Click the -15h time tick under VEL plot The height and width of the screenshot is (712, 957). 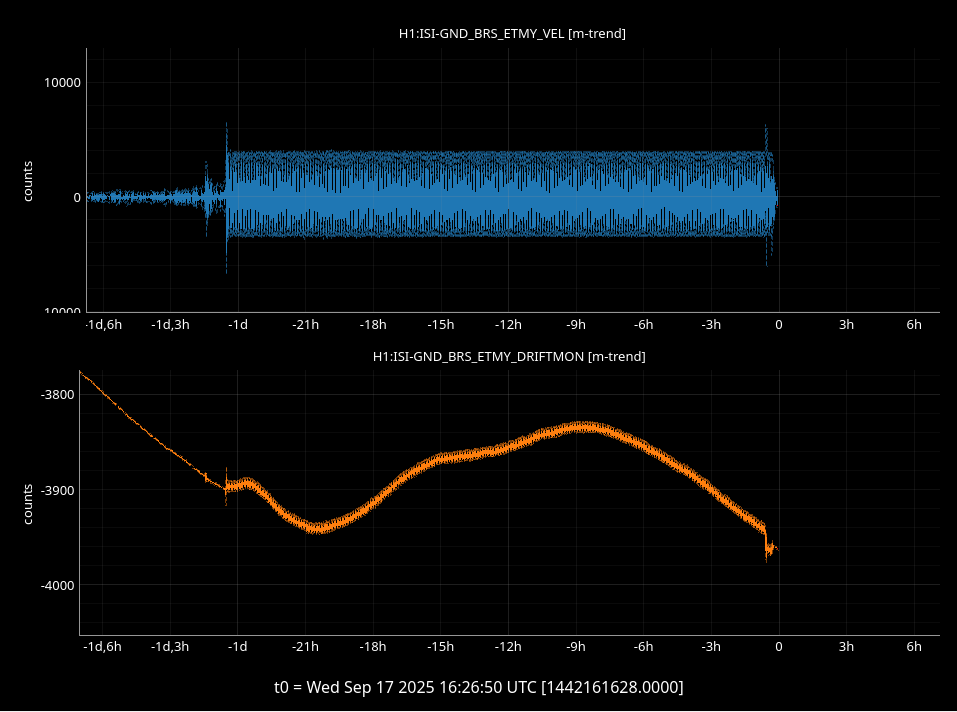pos(441,325)
